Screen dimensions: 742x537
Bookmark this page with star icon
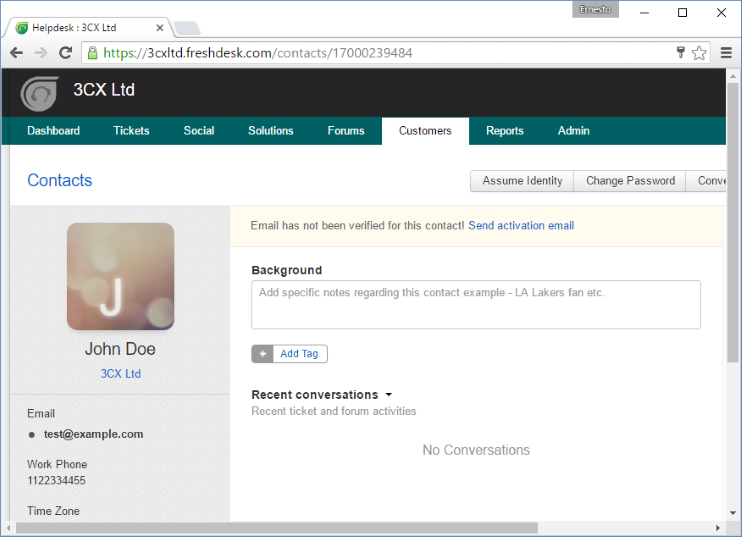(x=699, y=53)
